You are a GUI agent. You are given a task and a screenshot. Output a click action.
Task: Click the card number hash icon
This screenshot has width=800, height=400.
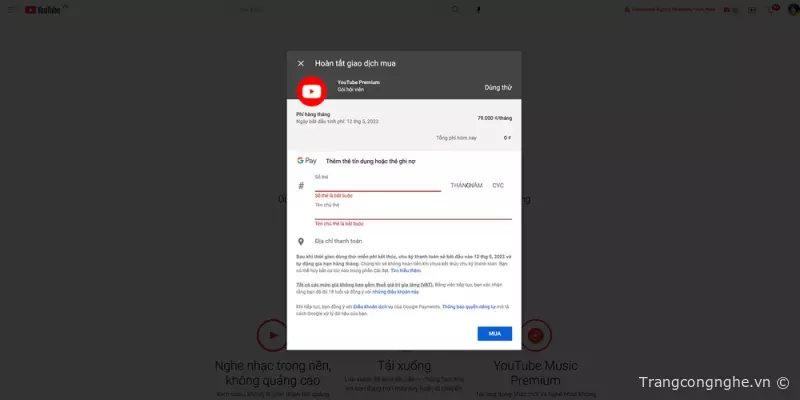pyautogui.click(x=301, y=186)
